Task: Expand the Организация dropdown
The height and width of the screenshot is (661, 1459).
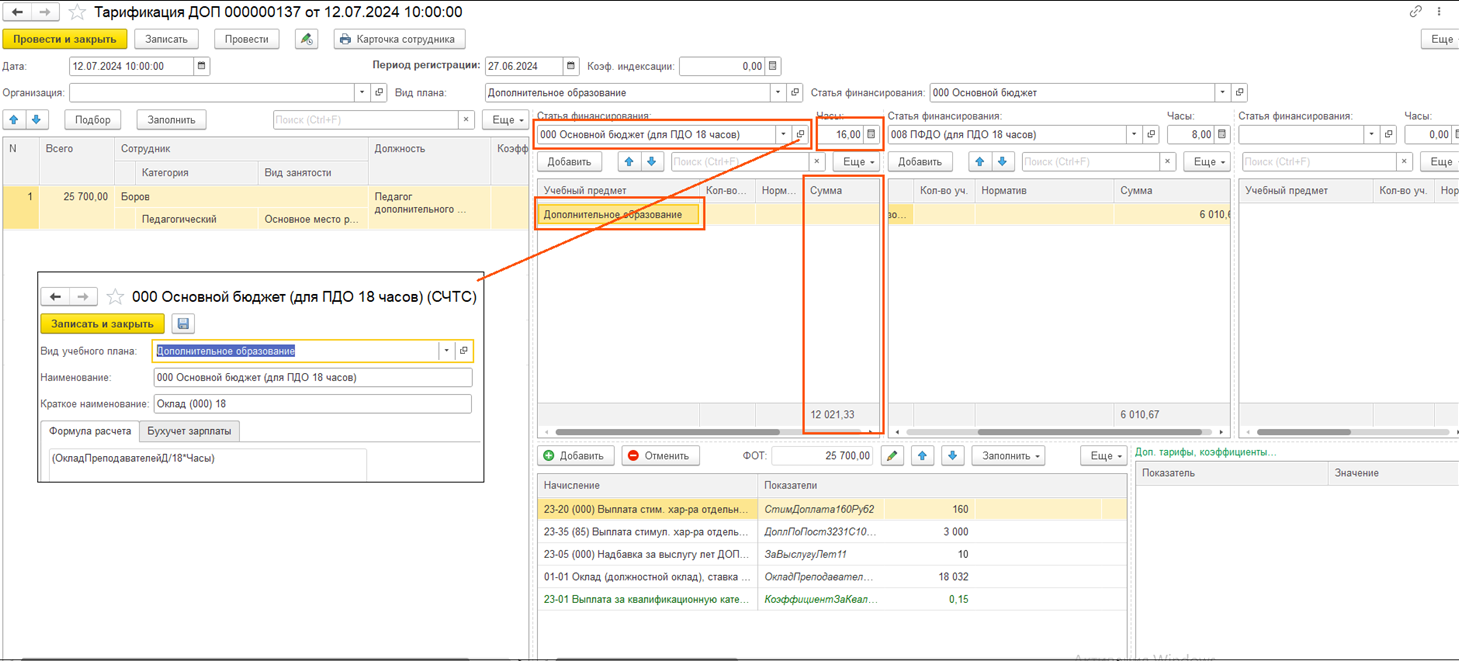Action: (362, 93)
